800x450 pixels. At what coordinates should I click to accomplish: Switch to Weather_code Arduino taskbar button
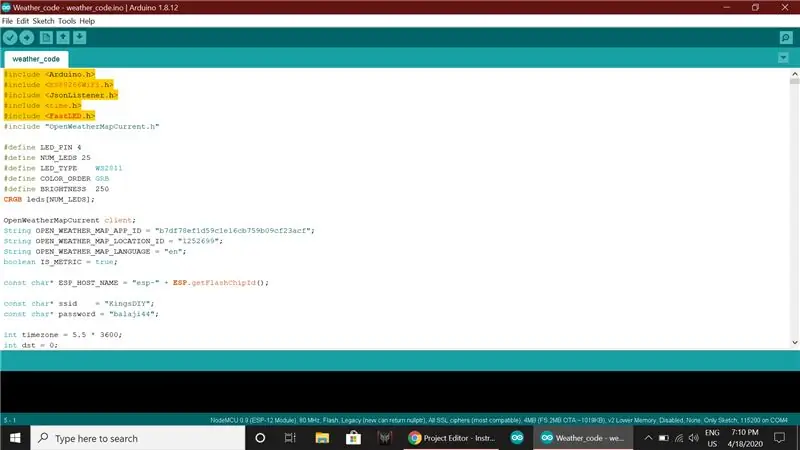click(x=583, y=438)
